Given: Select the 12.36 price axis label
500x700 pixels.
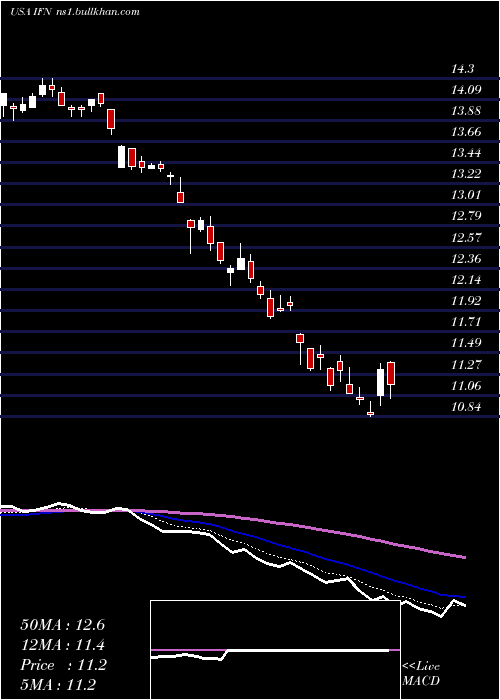Looking at the screenshot, I should pos(466,258).
